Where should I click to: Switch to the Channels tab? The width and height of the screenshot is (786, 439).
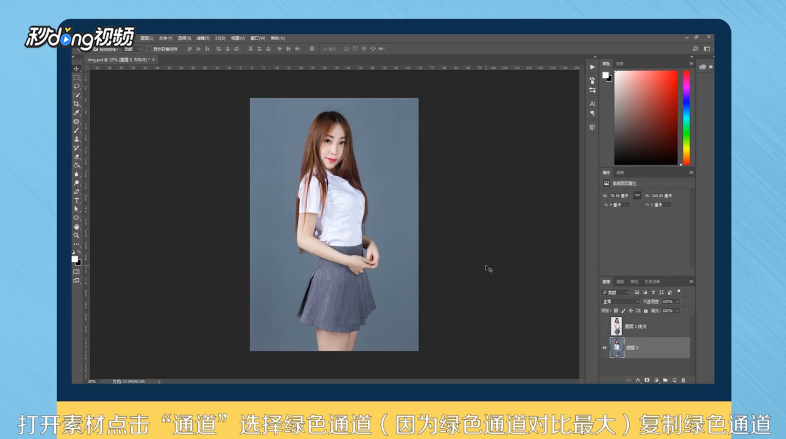click(x=621, y=282)
